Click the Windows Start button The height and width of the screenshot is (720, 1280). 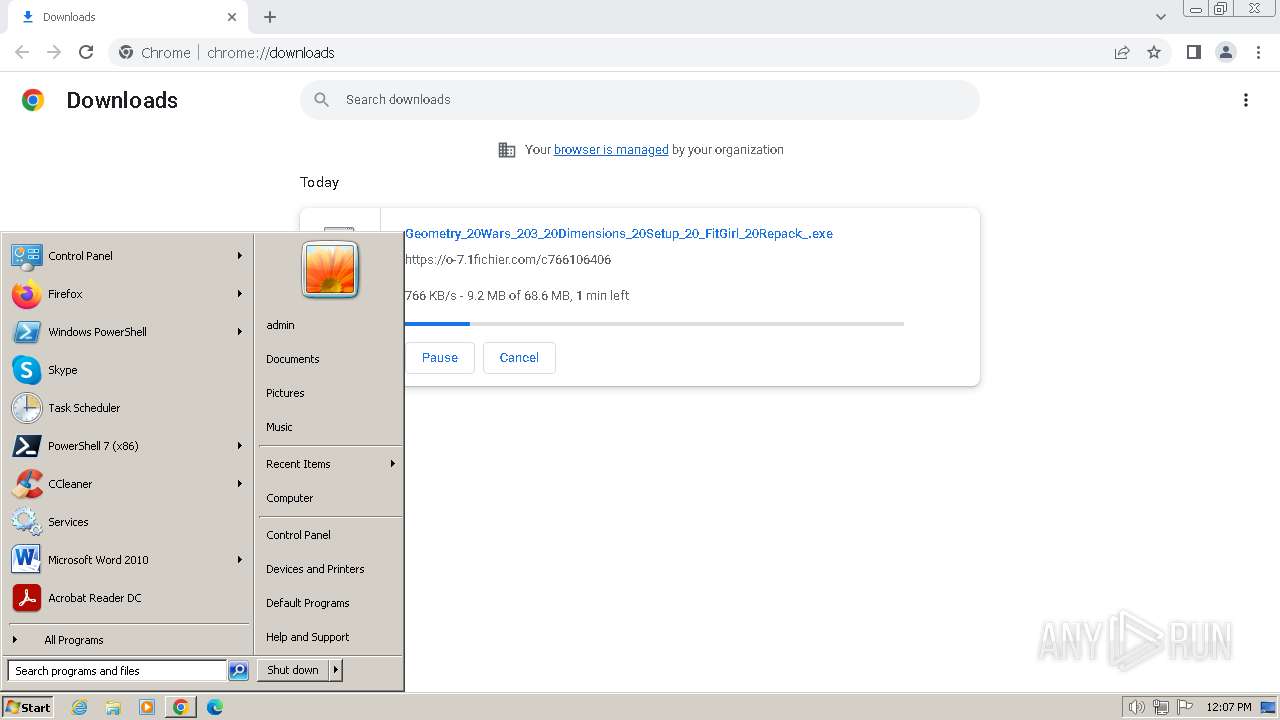click(x=28, y=707)
